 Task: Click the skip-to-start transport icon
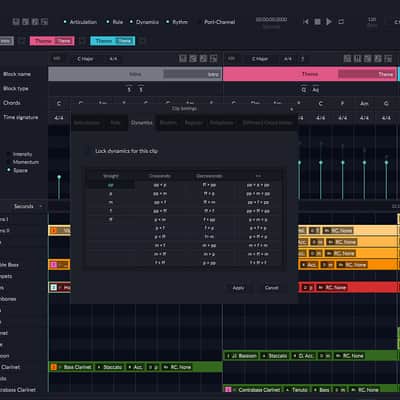[306, 22]
